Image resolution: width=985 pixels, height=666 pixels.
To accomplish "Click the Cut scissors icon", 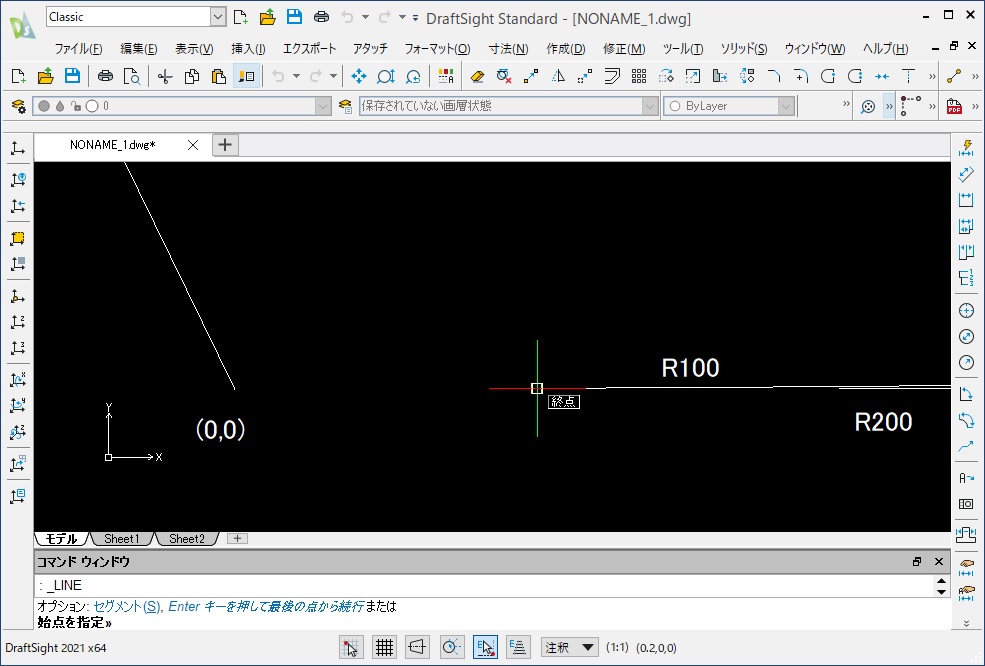I will pos(165,77).
